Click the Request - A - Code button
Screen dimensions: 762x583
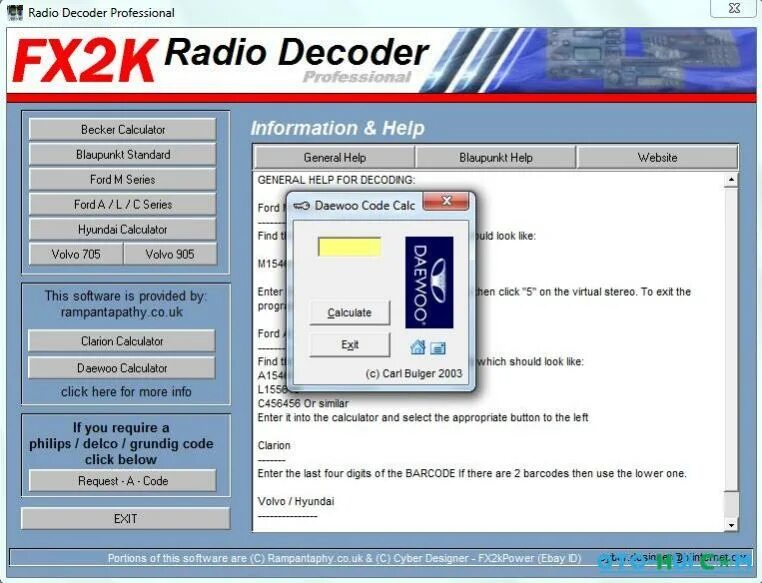(x=122, y=481)
